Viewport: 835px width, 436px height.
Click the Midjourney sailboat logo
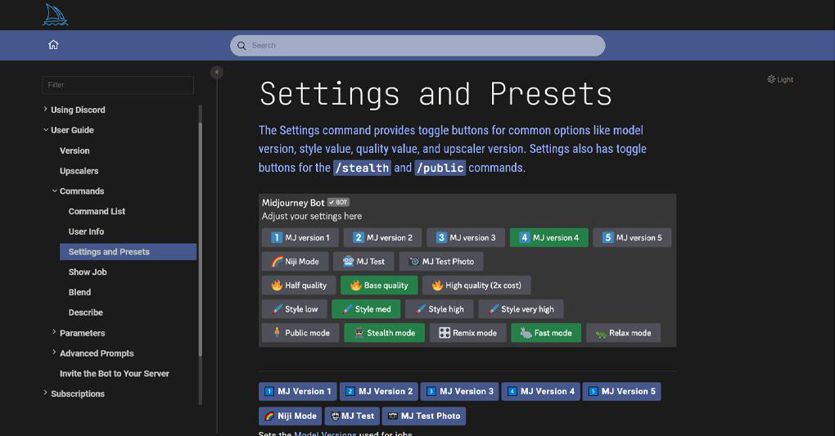pos(55,15)
